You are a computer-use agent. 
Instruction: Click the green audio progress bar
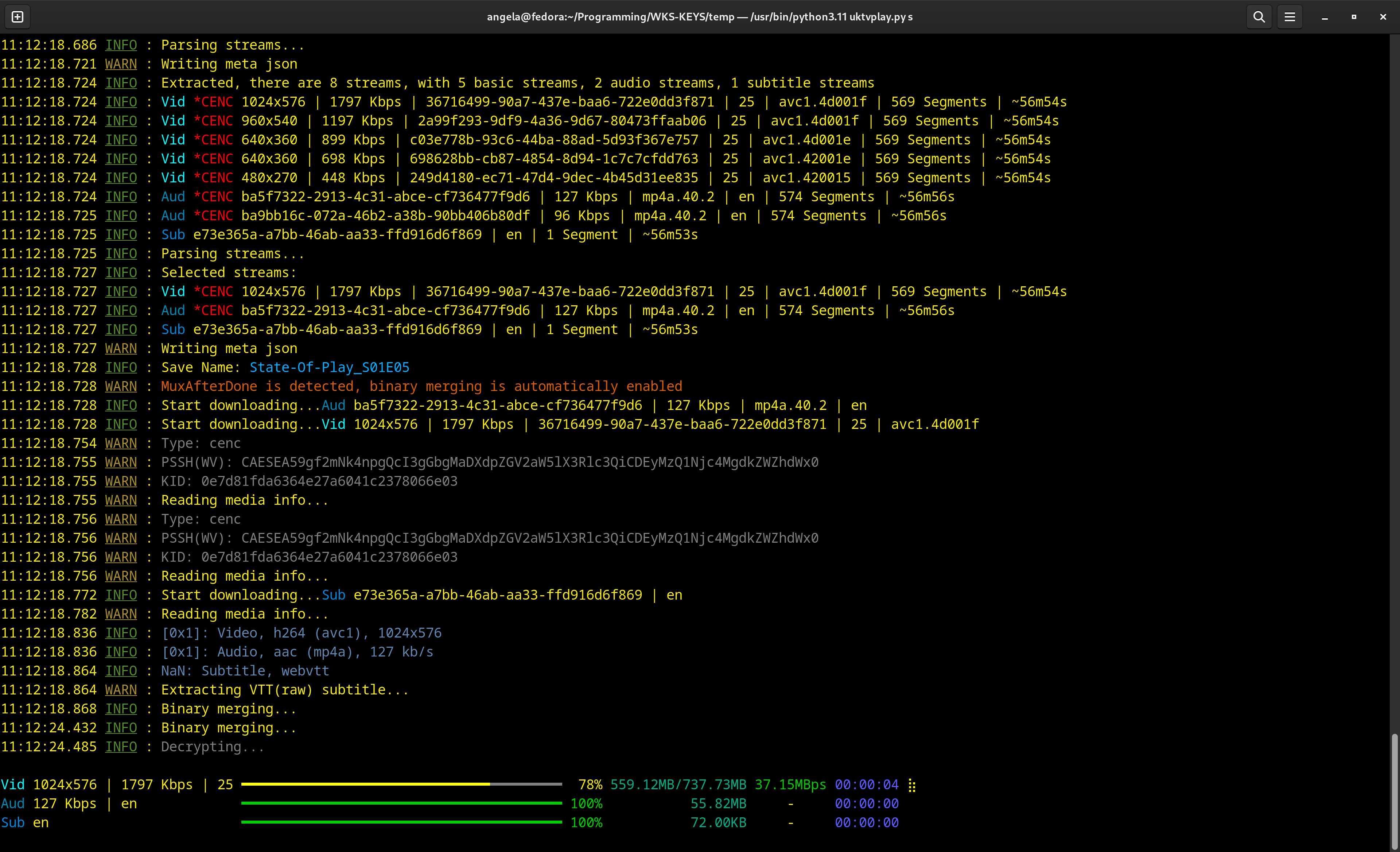click(401, 803)
